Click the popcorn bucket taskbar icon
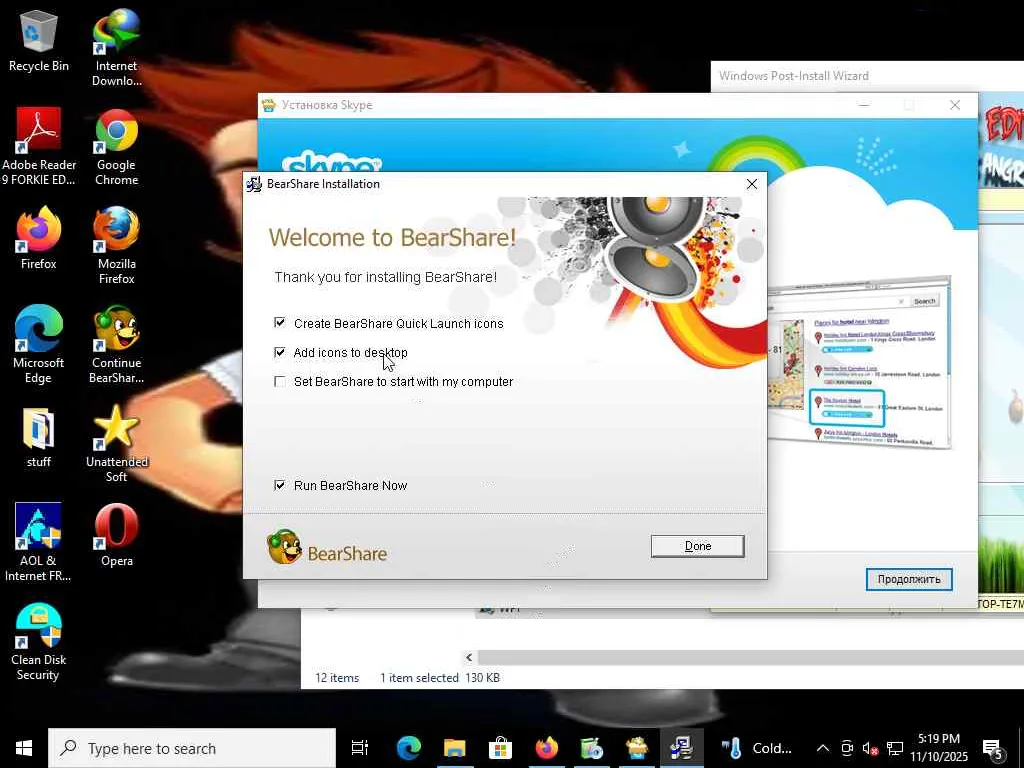This screenshot has width=1024, height=768. 636,748
